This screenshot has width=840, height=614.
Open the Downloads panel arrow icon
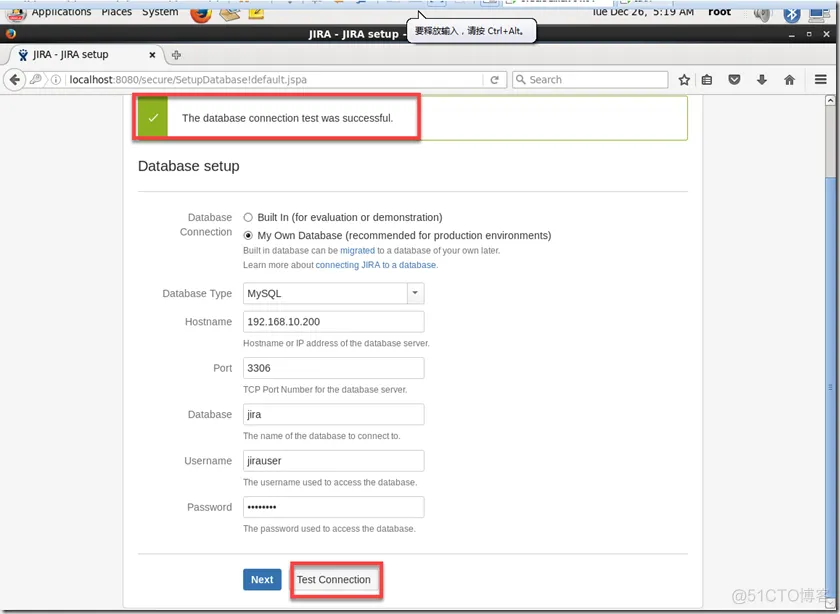761,79
